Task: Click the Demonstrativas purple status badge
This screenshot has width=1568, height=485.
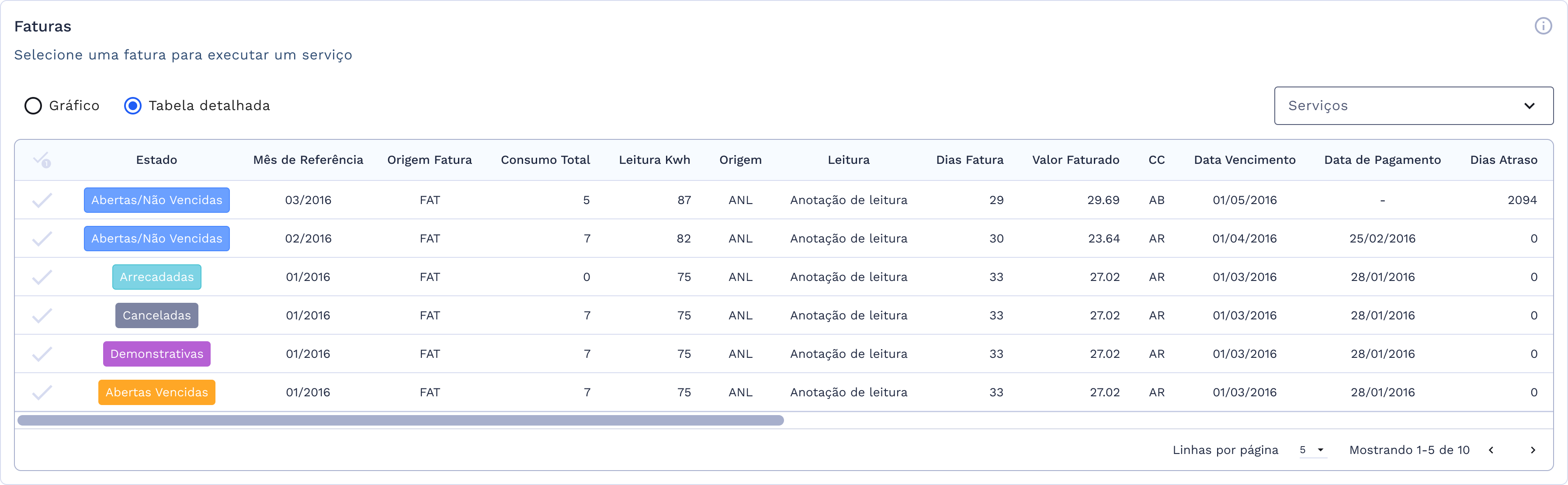Action: coord(156,354)
